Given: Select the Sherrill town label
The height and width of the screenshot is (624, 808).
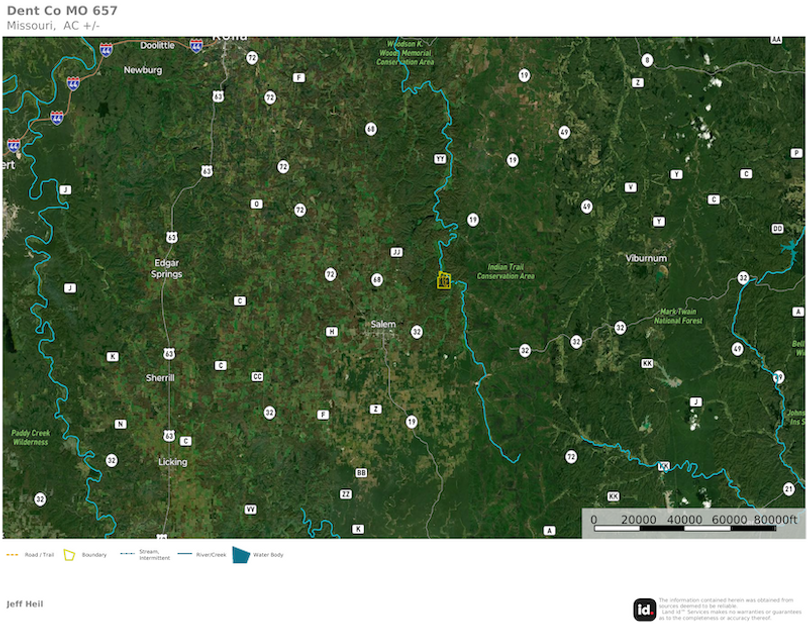Looking at the screenshot, I should tap(160, 378).
